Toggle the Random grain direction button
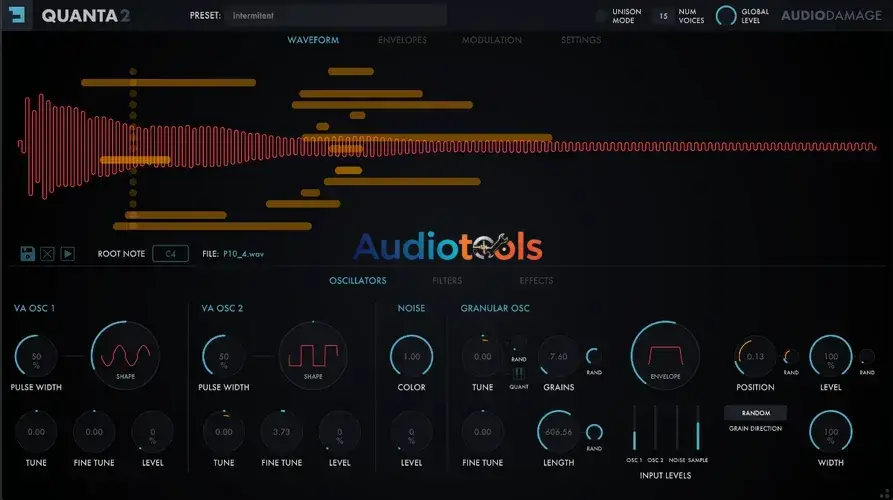This screenshot has width=893, height=500. pyautogui.click(x=755, y=412)
